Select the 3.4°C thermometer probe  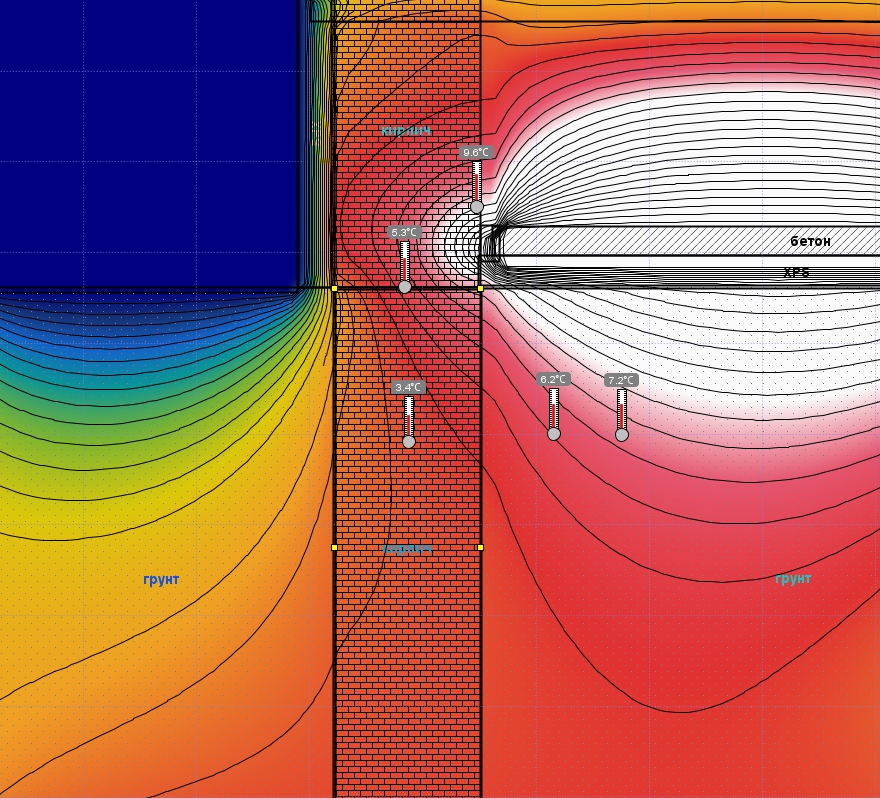coord(409,422)
